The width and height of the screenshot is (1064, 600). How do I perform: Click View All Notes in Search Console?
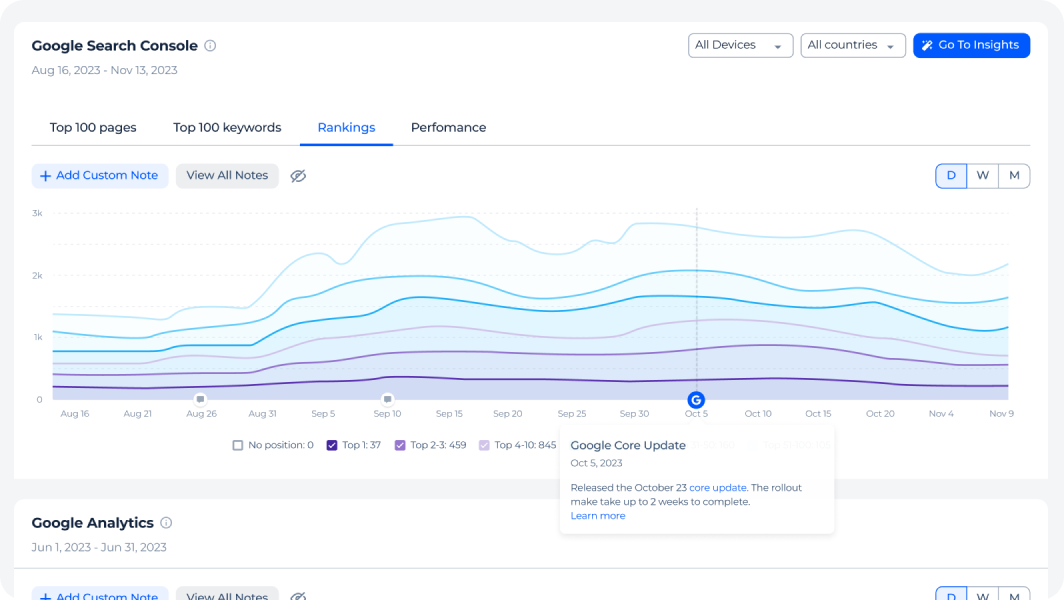click(x=227, y=176)
